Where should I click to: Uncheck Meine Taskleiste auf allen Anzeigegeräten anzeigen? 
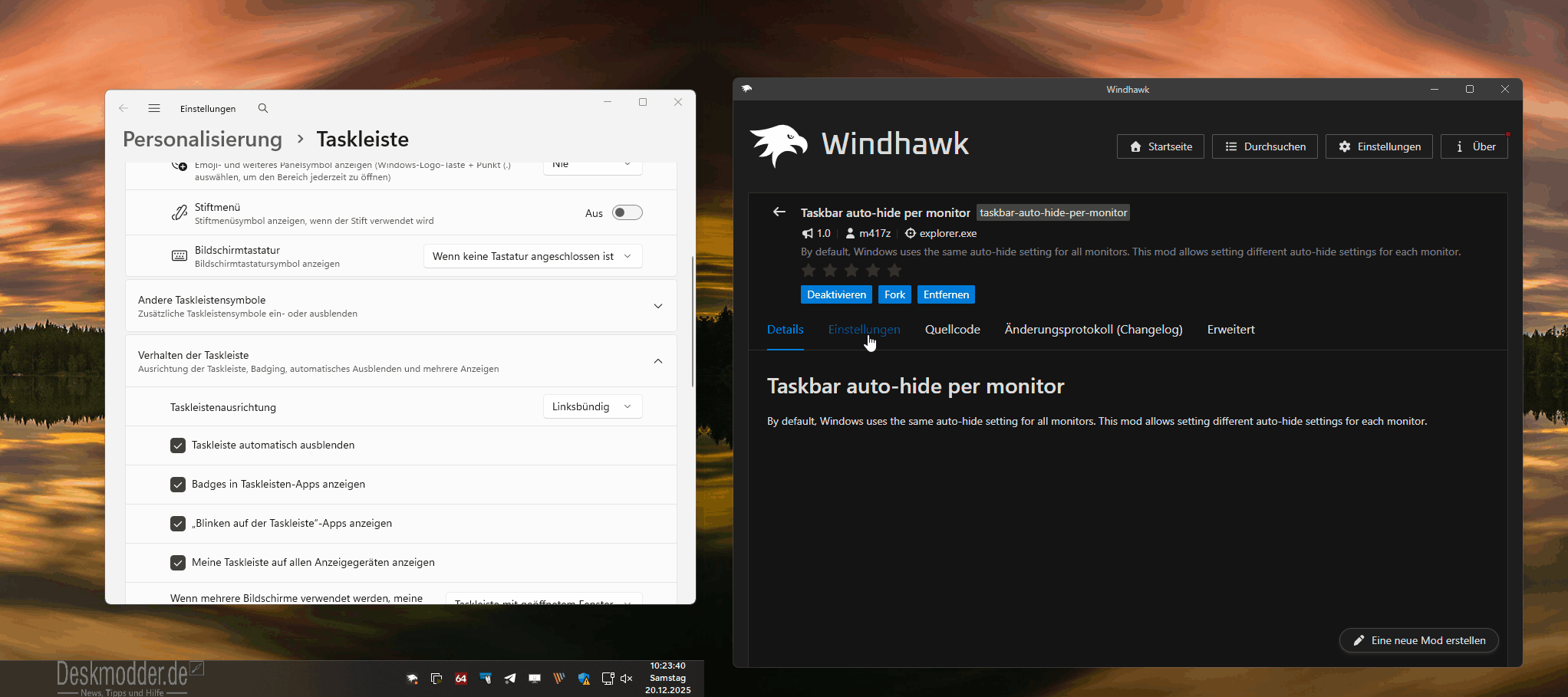[178, 563]
